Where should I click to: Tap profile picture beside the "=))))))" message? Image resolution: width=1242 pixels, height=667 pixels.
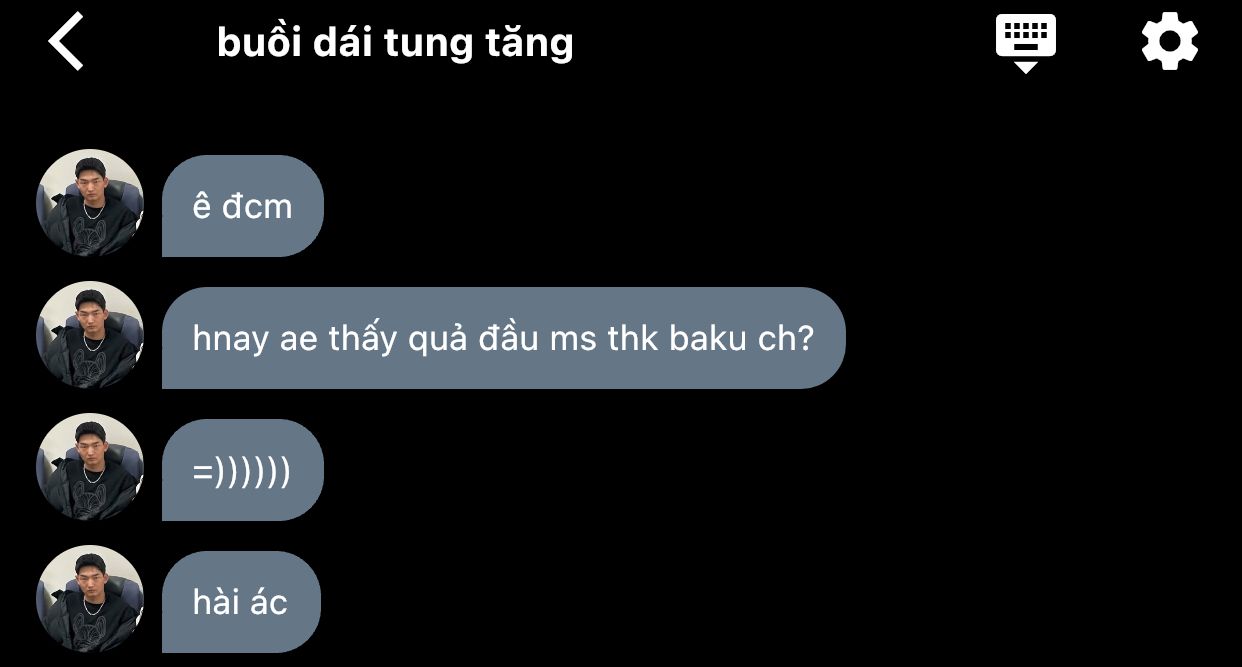pyautogui.click(x=90, y=467)
